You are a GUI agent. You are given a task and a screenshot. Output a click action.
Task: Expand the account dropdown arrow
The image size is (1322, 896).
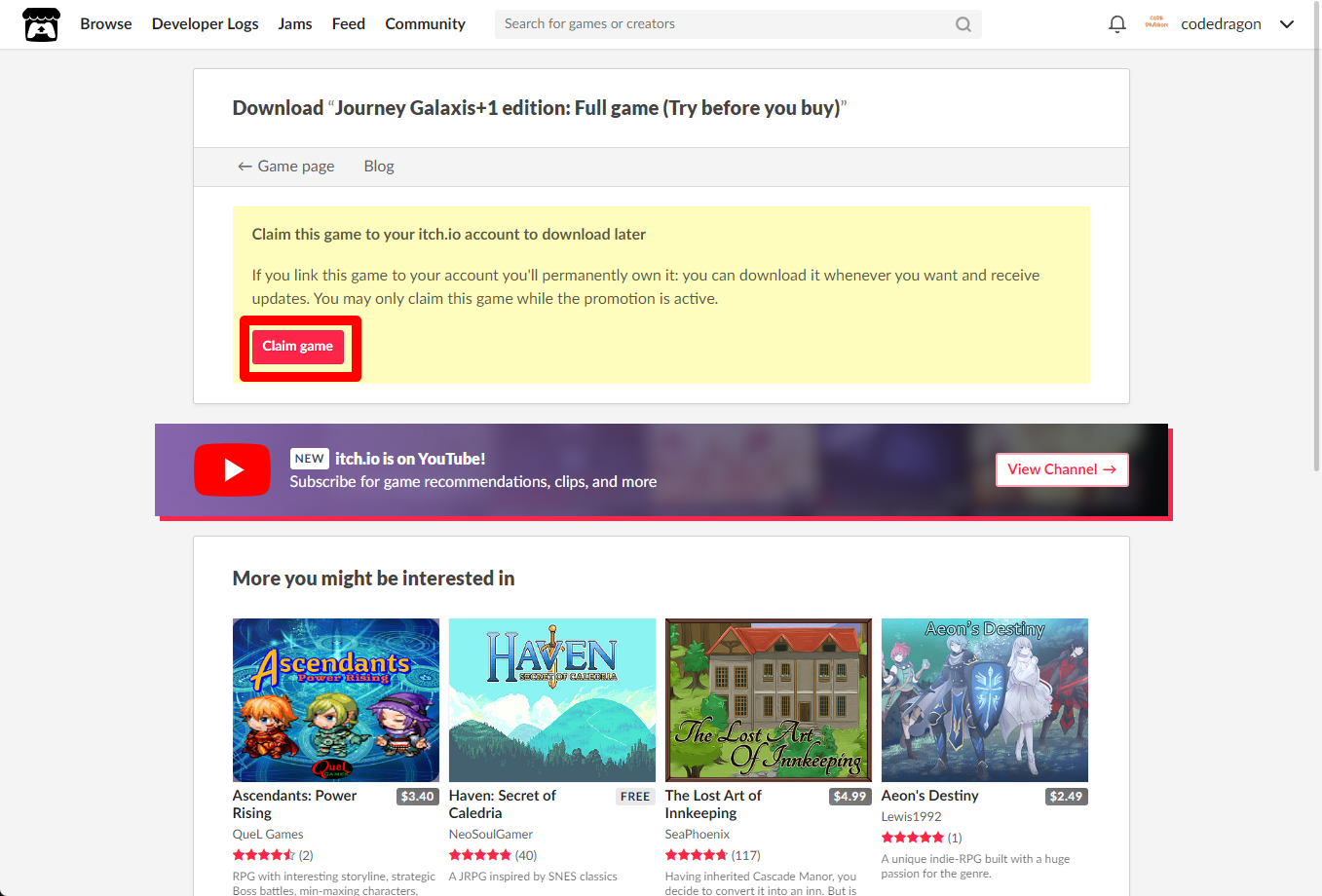click(1287, 24)
